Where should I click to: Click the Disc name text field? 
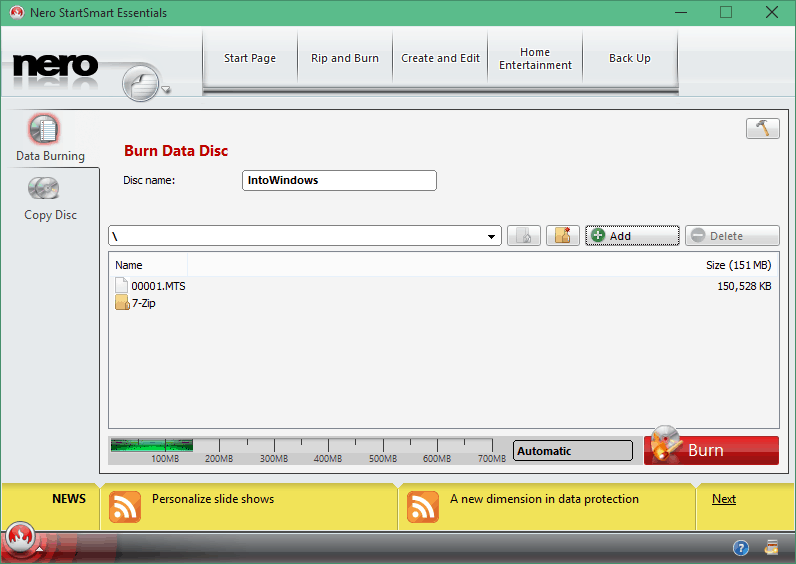pyautogui.click(x=339, y=181)
